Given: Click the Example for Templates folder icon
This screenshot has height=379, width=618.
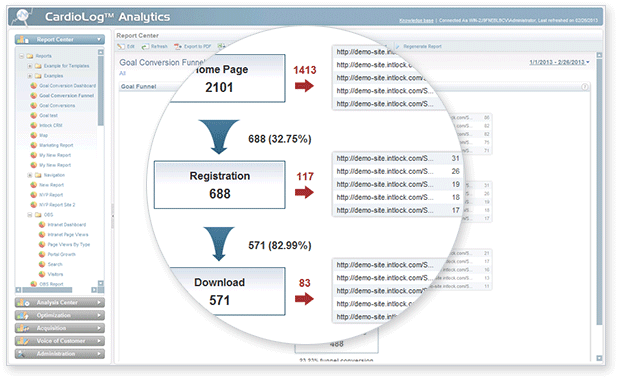Looking at the screenshot, I should (38, 66).
